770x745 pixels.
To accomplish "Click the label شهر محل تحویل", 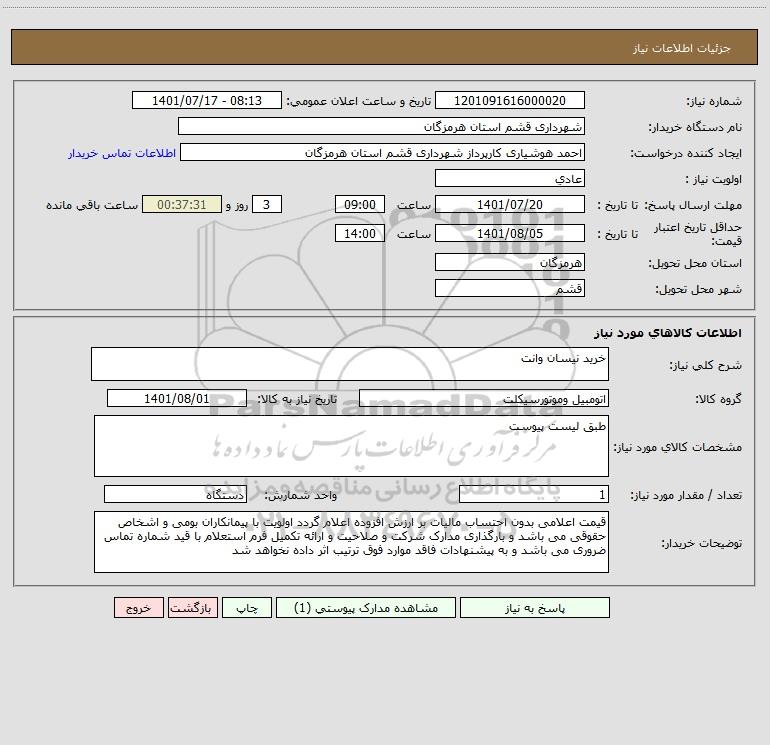I will (x=698, y=289).
